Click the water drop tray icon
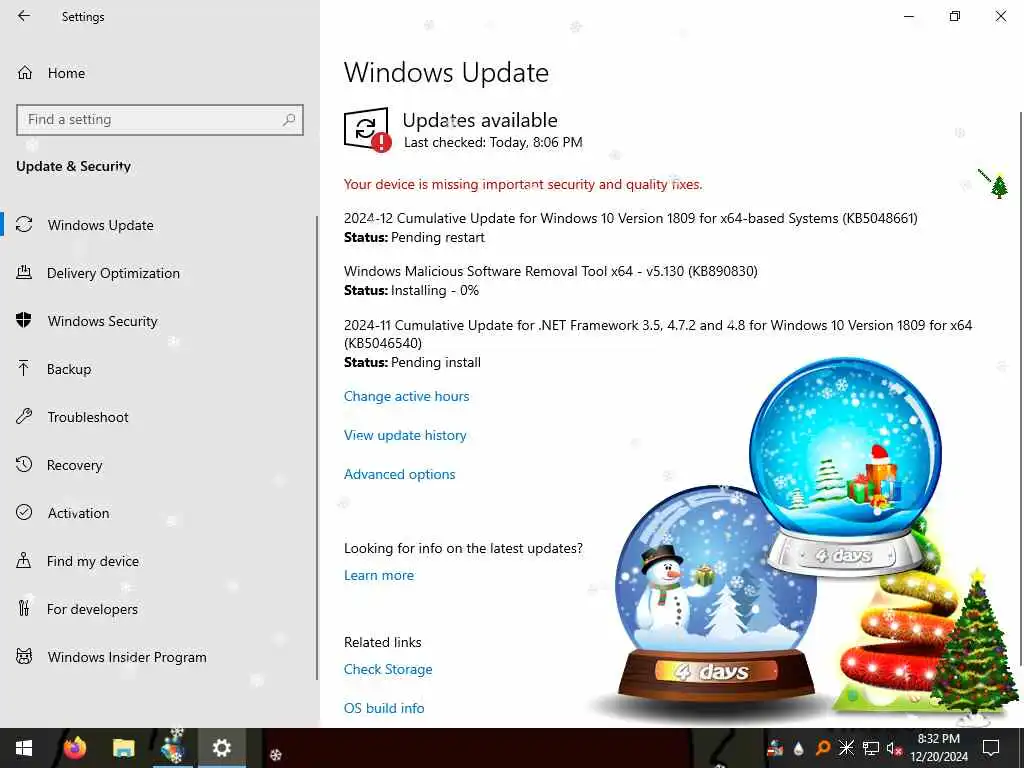The height and width of the screenshot is (768, 1024). tap(799, 748)
